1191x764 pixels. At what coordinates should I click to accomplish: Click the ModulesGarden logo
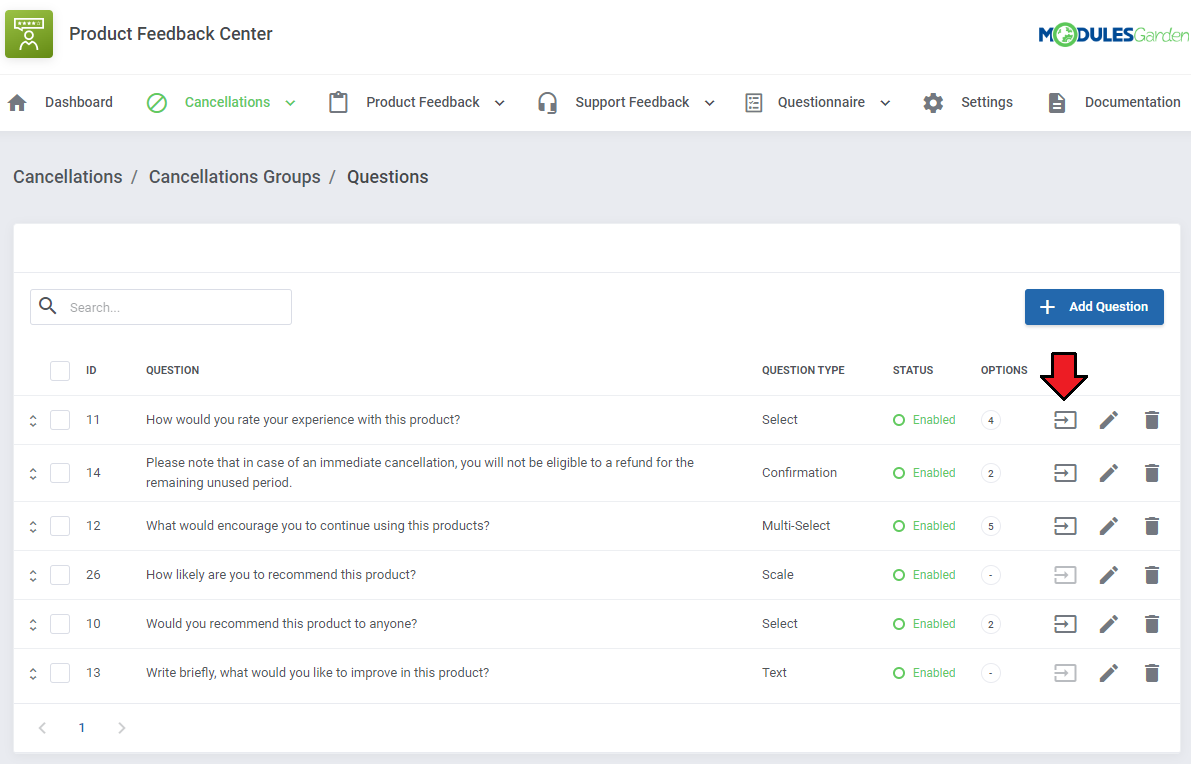click(1113, 34)
